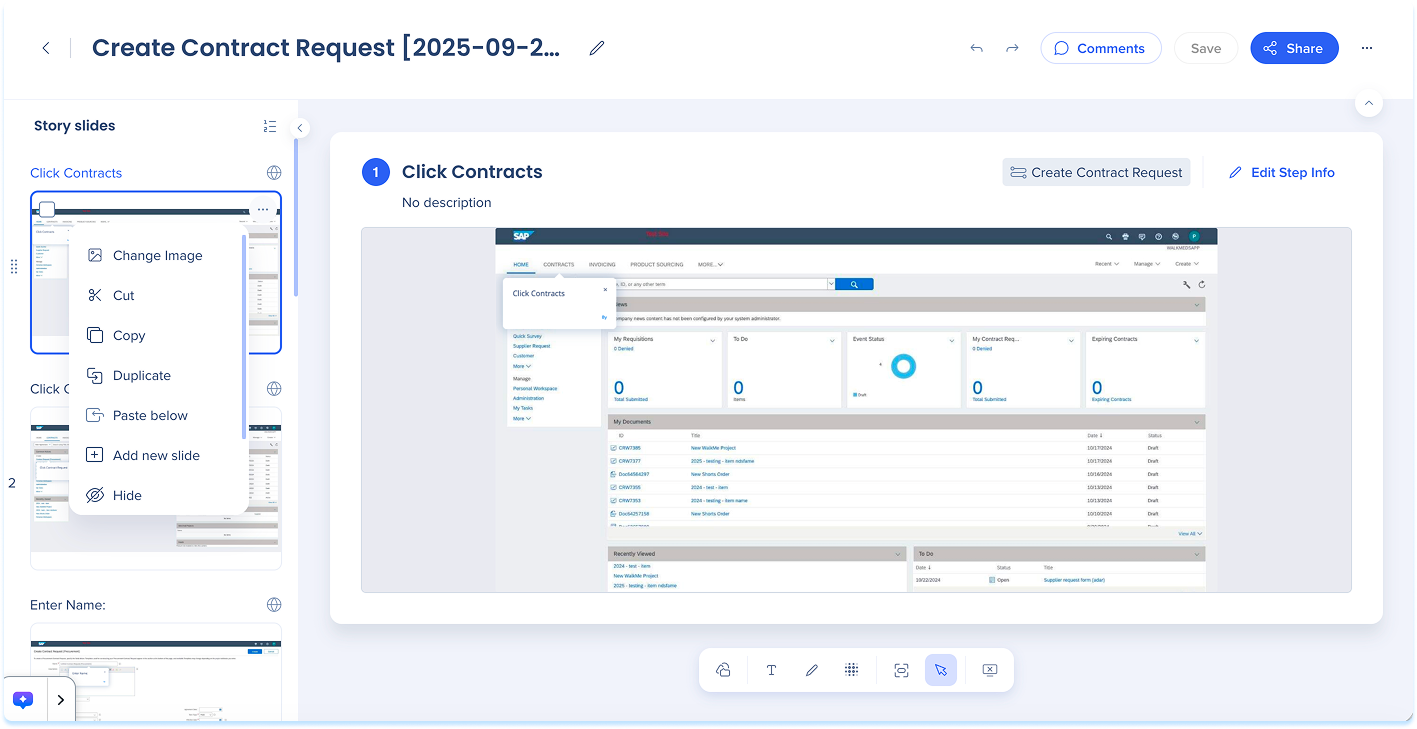Choose the blur dotted-grid tool

point(851,670)
